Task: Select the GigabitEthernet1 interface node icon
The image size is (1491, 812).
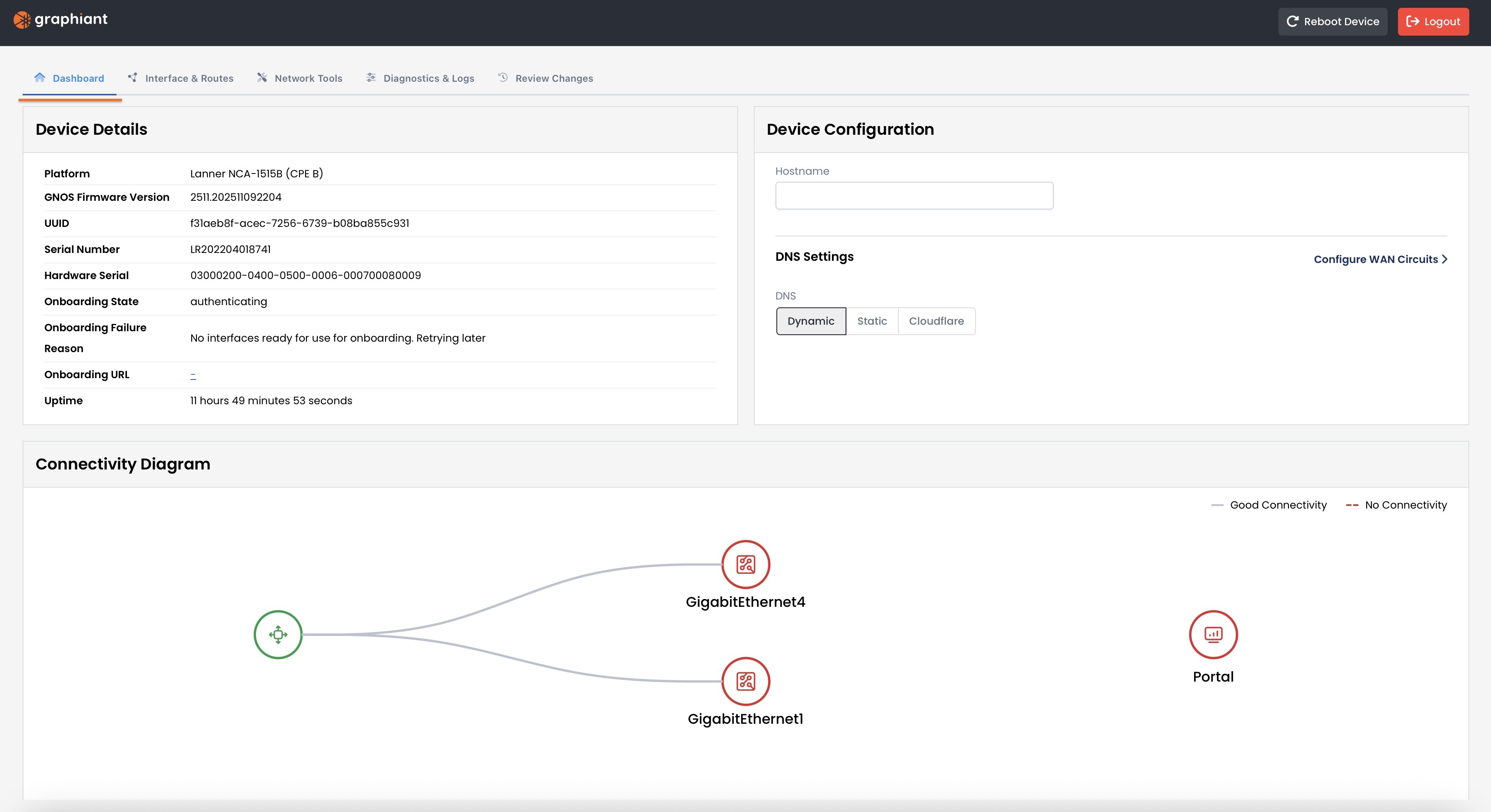Action: click(x=745, y=681)
